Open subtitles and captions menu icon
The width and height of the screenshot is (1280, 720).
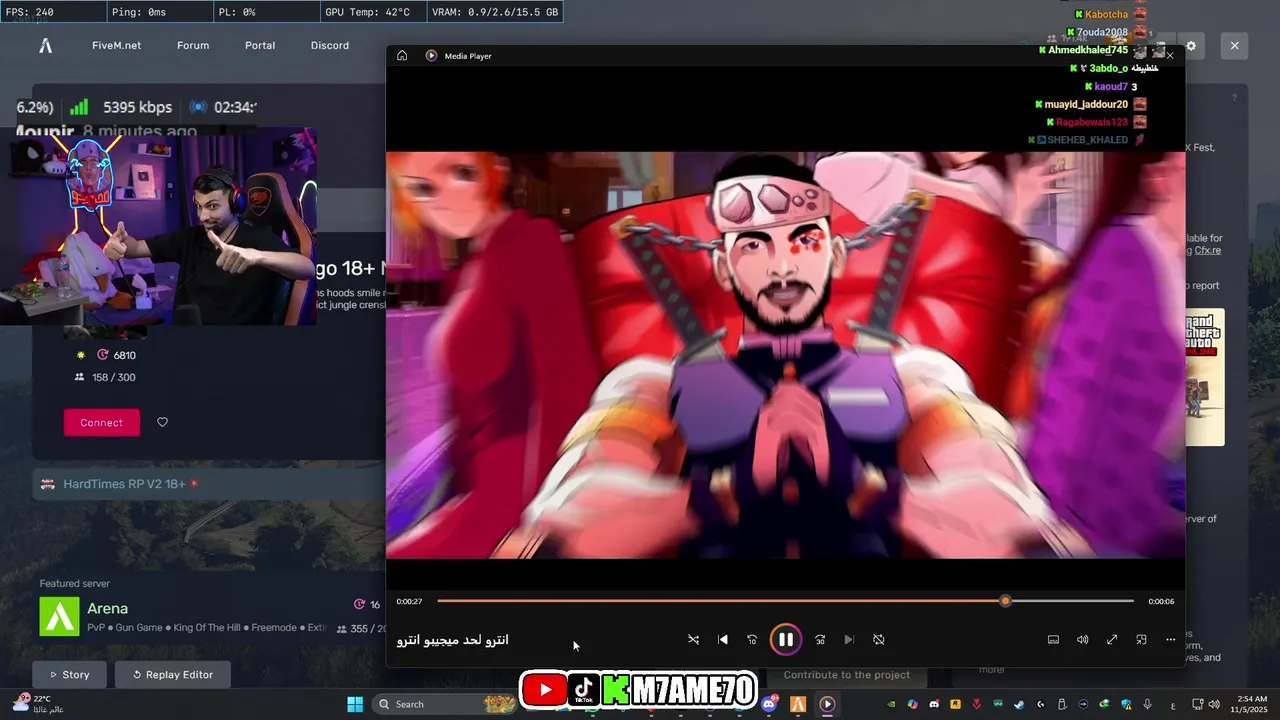(1053, 640)
